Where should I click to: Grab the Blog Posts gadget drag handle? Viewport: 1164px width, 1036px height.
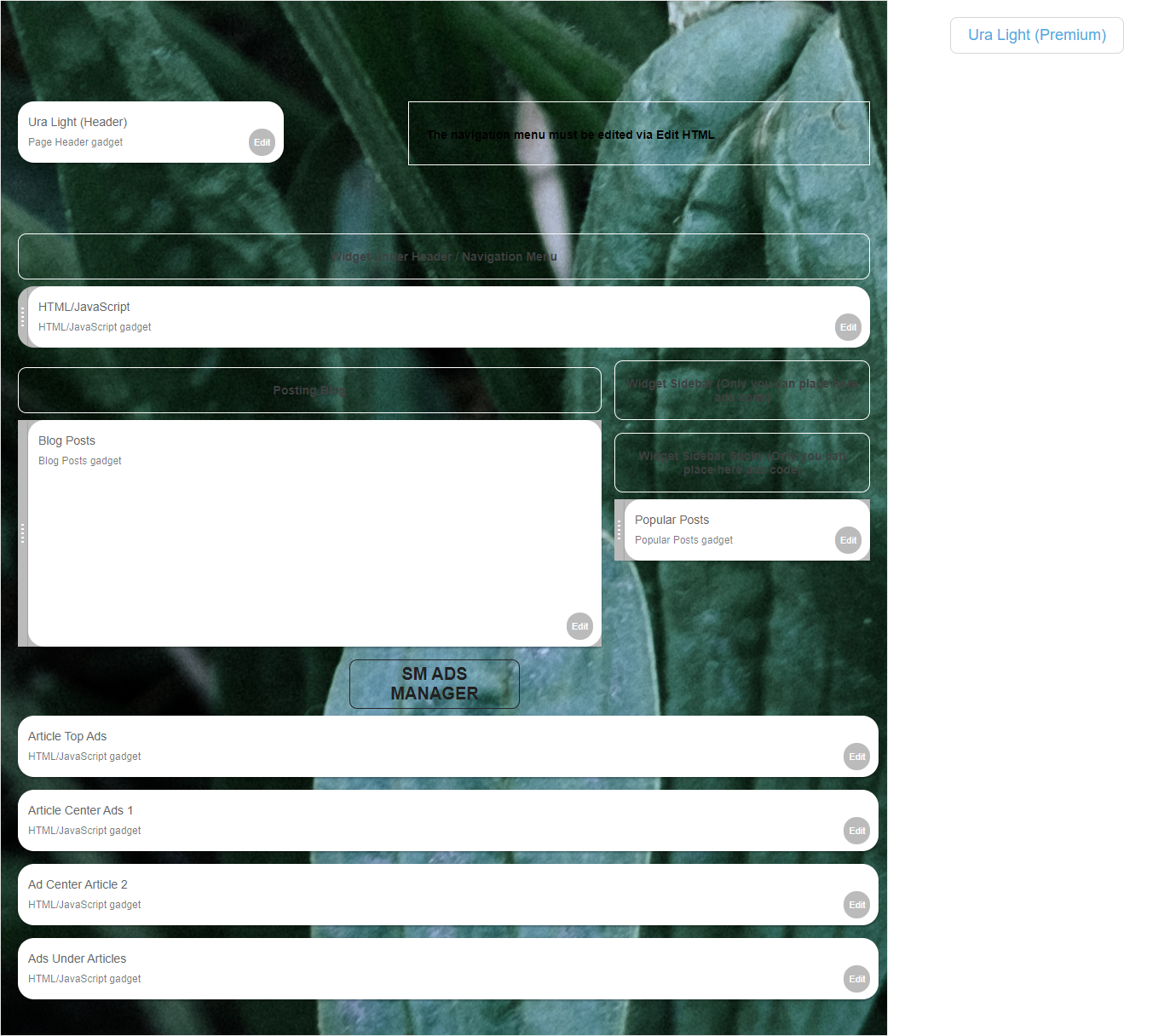[x=23, y=533]
